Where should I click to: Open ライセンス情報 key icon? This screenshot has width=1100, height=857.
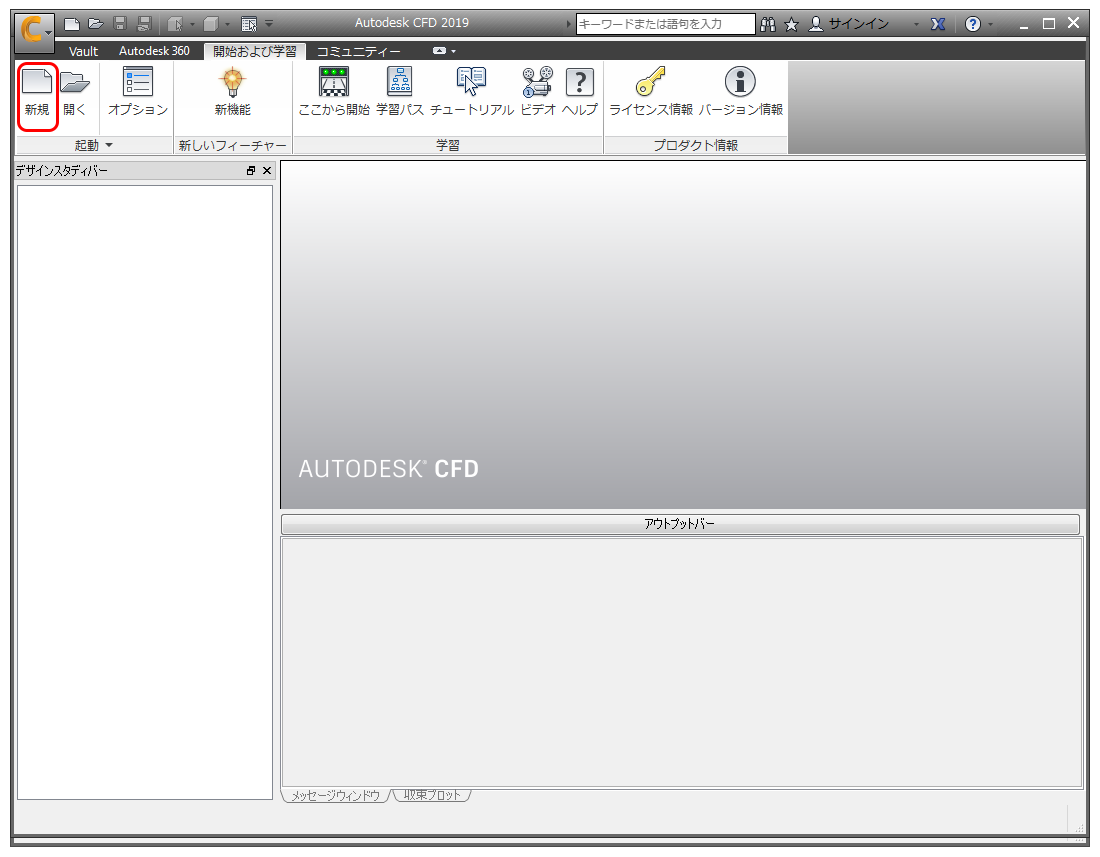[650, 91]
